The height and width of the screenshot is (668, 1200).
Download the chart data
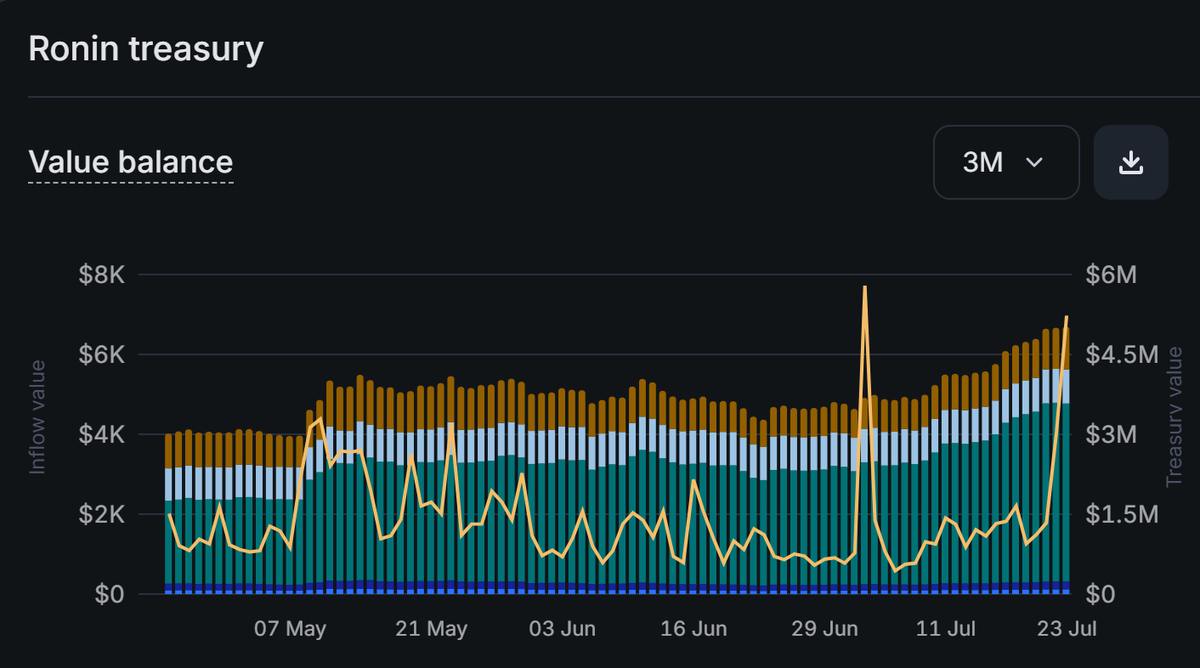click(x=1131, y=162)
